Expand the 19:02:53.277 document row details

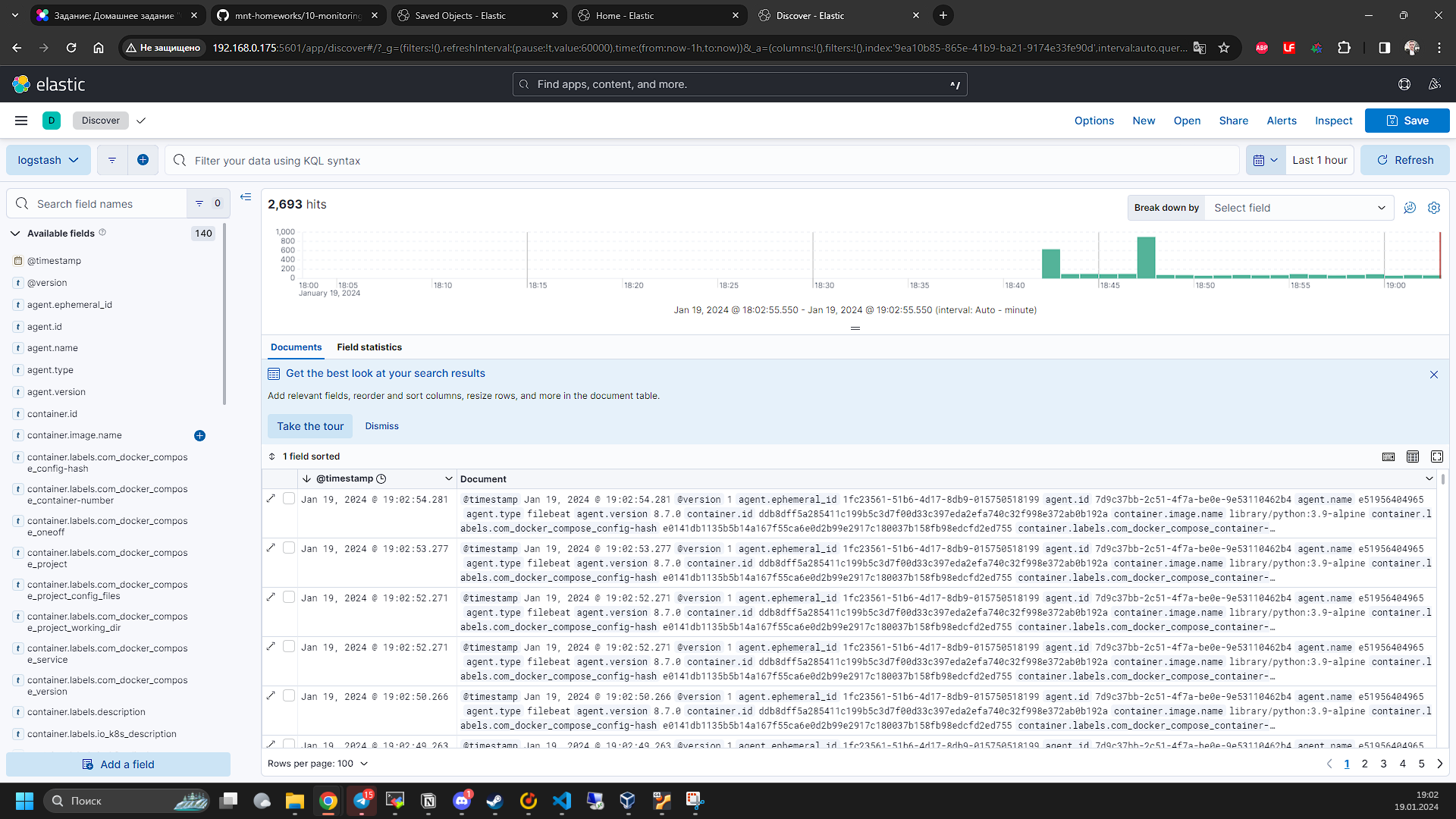pos(271,548)
